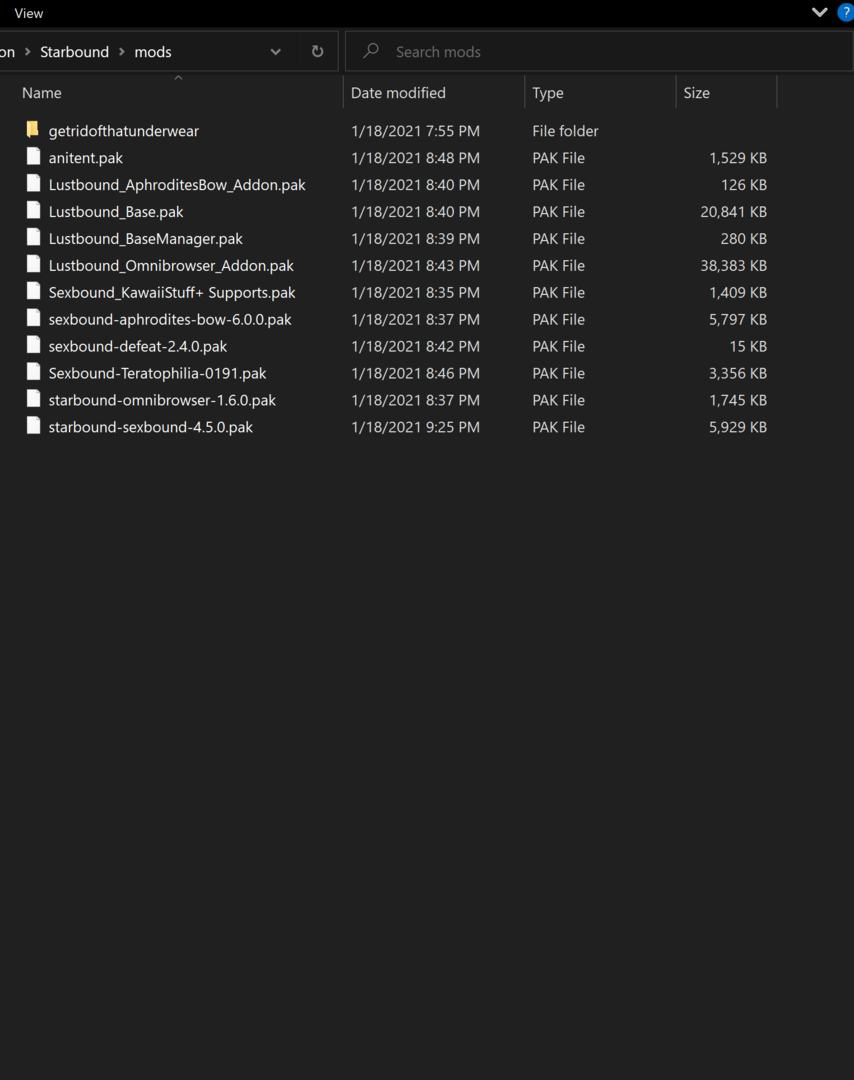Expand chevron between Starbound and mods
The width and height of the screenshot is (854, 1080).
click(x=122, y=52)
